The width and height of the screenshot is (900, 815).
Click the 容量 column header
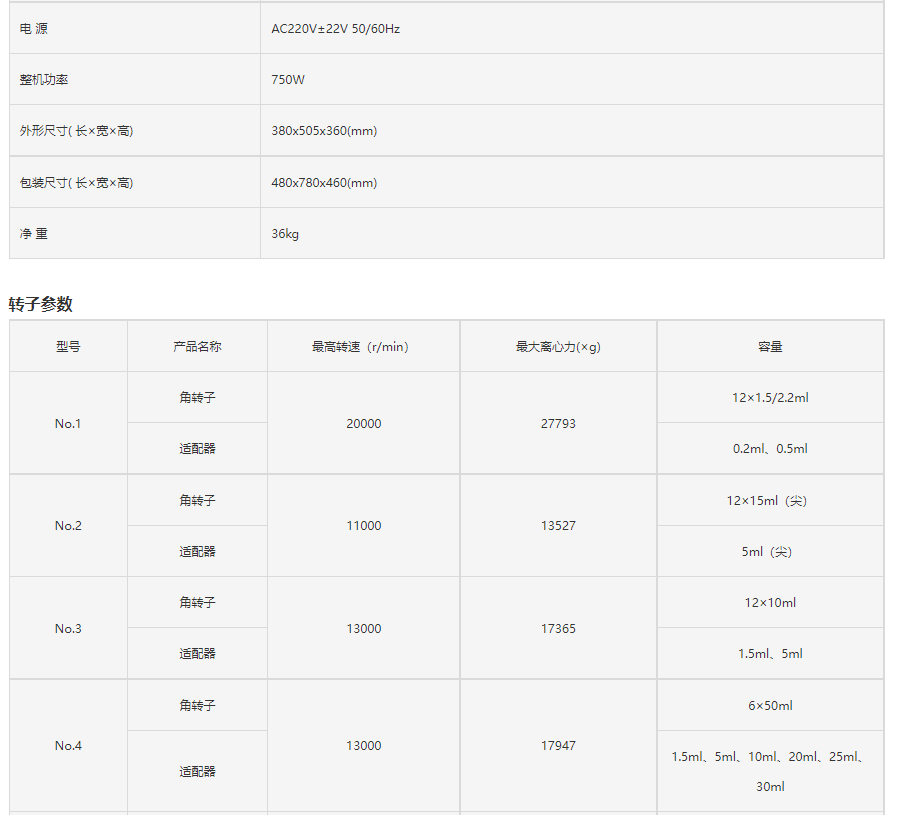[x=770, y=347]
